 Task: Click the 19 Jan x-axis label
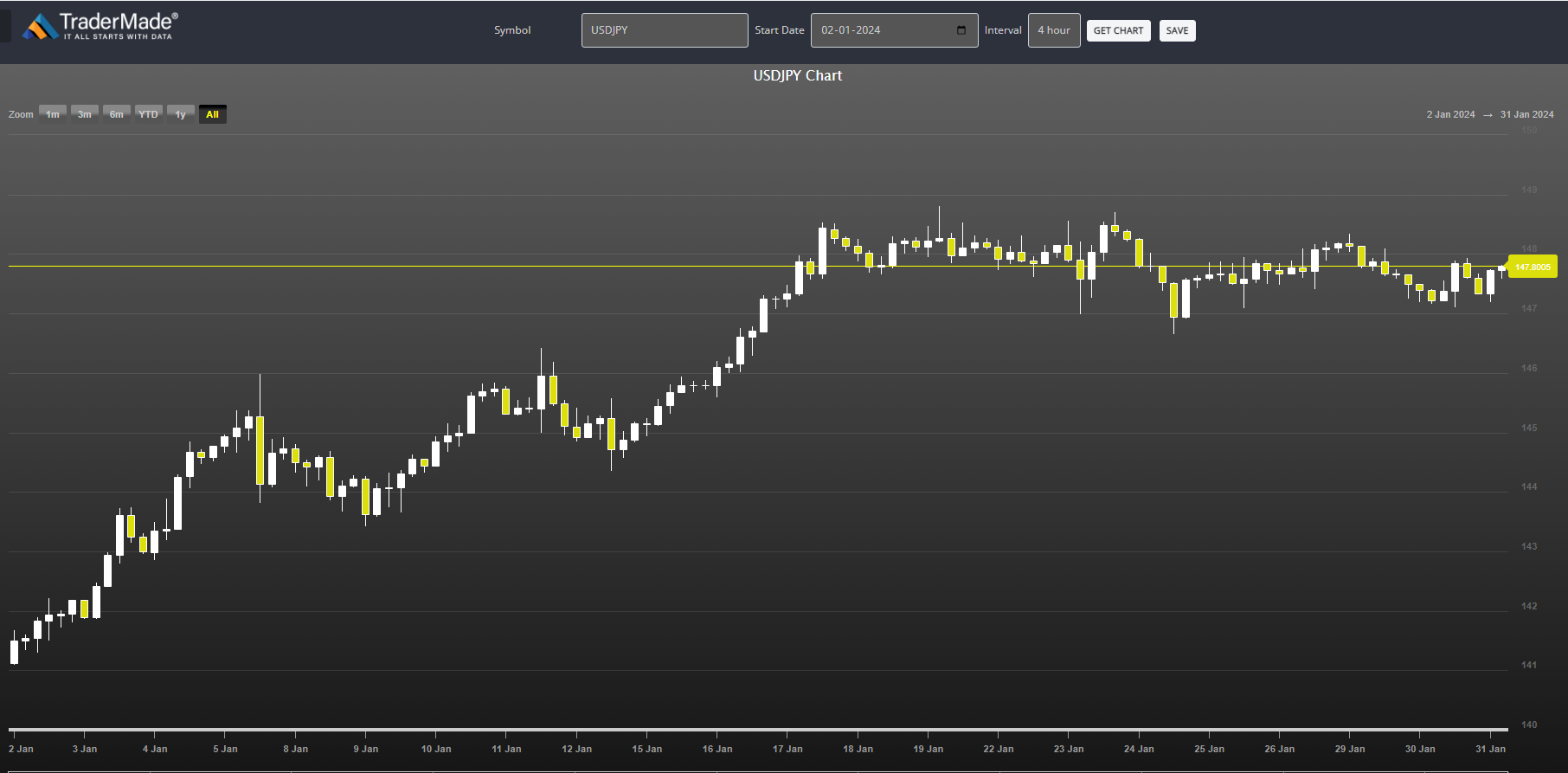tap(928, 749)
